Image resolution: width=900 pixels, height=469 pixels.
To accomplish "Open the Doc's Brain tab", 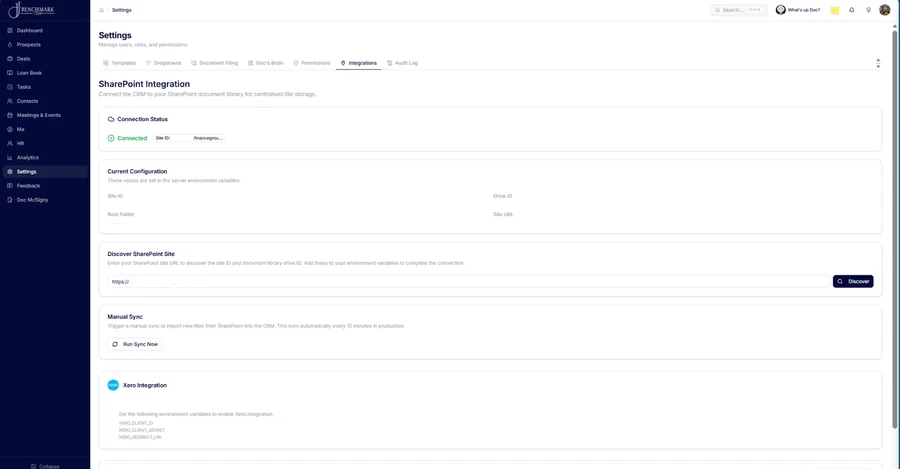I will coord(265,63).
